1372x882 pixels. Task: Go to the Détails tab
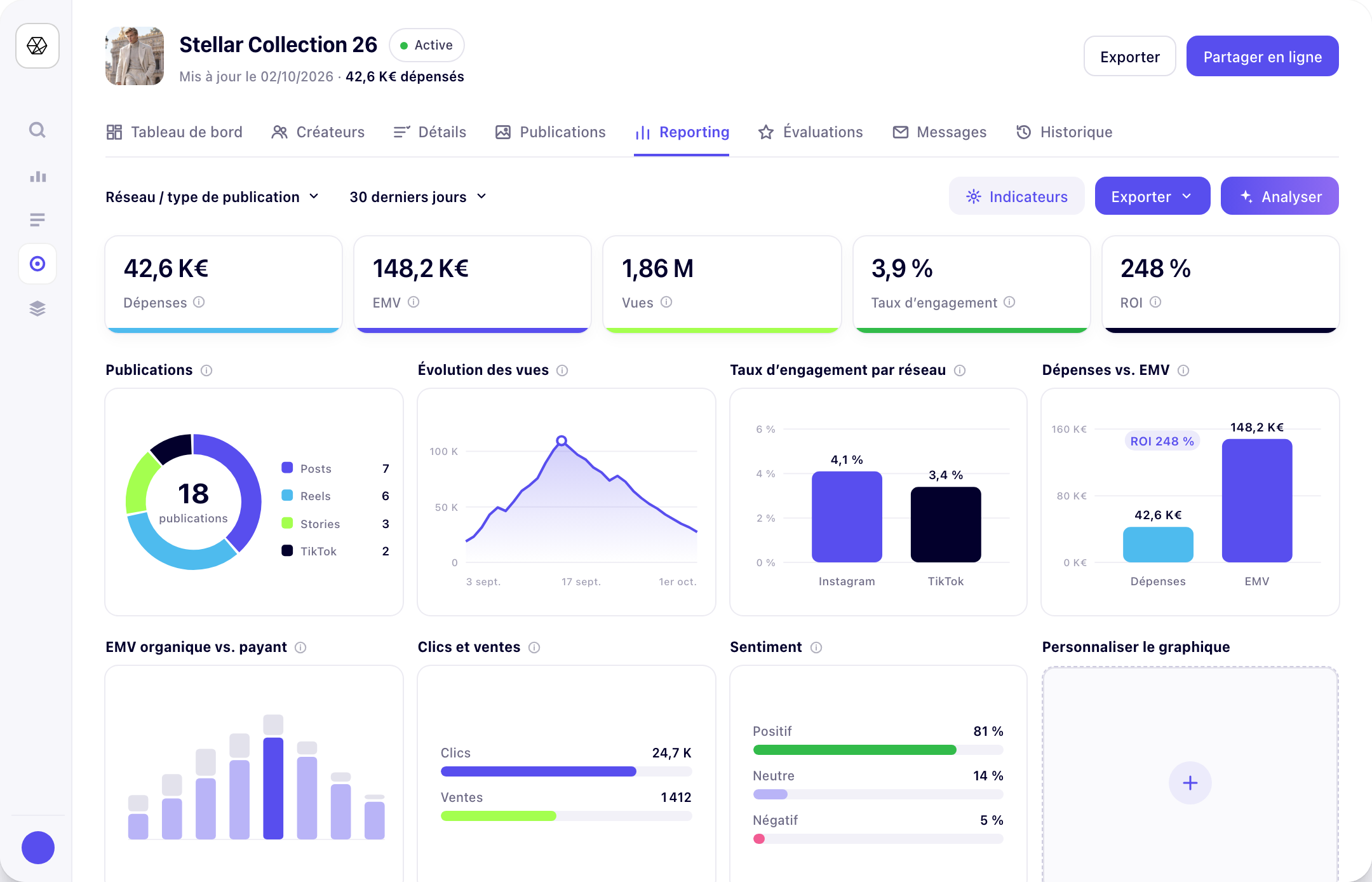point(430,132)
